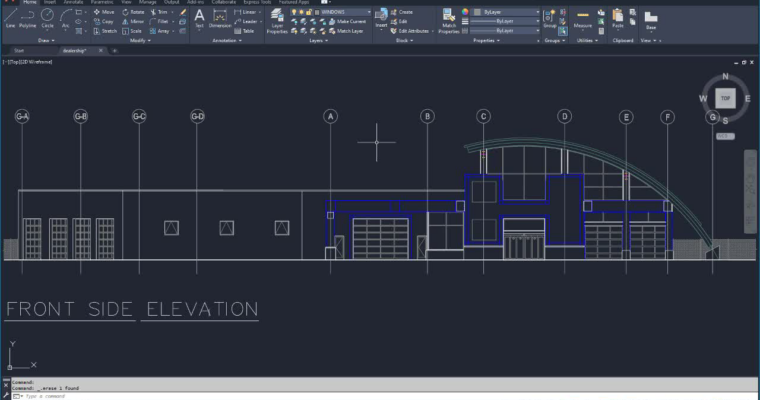Click the Leader tool icon
The height and width of the screenshot is (400, 760).
[238, 21]
